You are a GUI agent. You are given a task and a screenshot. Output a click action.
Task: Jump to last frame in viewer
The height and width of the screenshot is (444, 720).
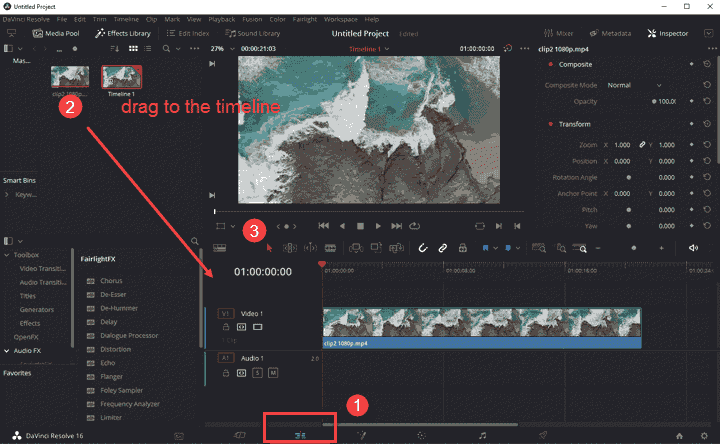tap(396, 226)
